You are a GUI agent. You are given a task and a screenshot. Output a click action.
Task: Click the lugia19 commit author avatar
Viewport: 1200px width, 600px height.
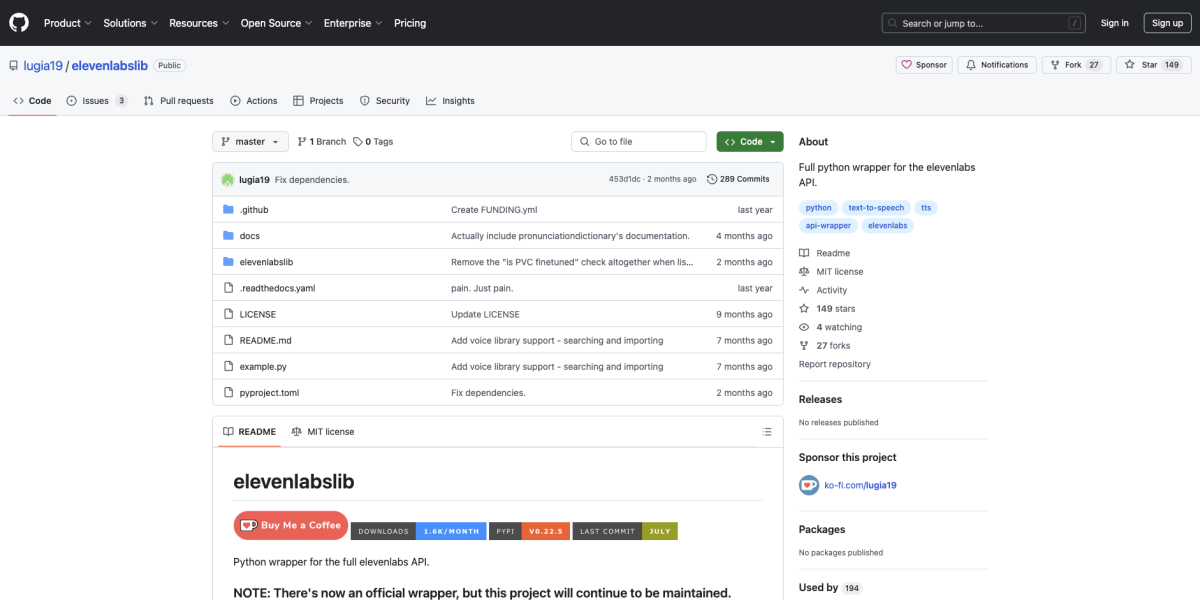click(228, 180)
